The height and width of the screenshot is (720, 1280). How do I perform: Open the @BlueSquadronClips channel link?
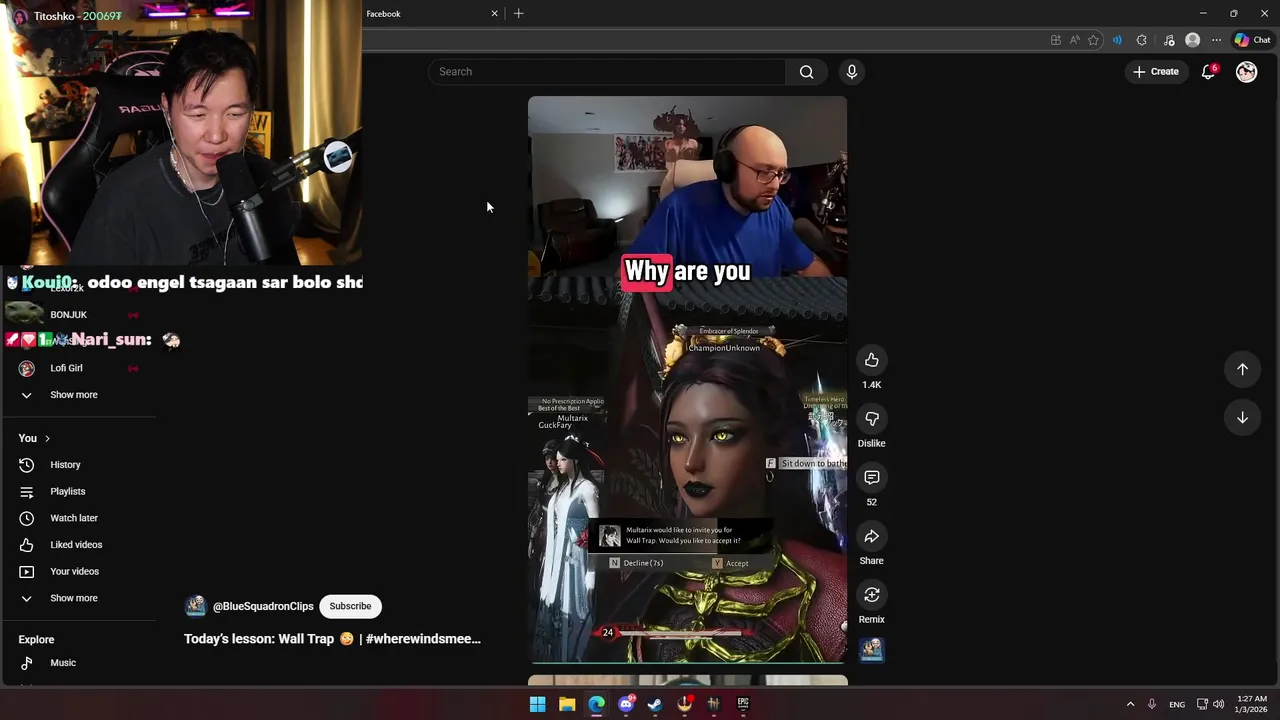[263, 606]
